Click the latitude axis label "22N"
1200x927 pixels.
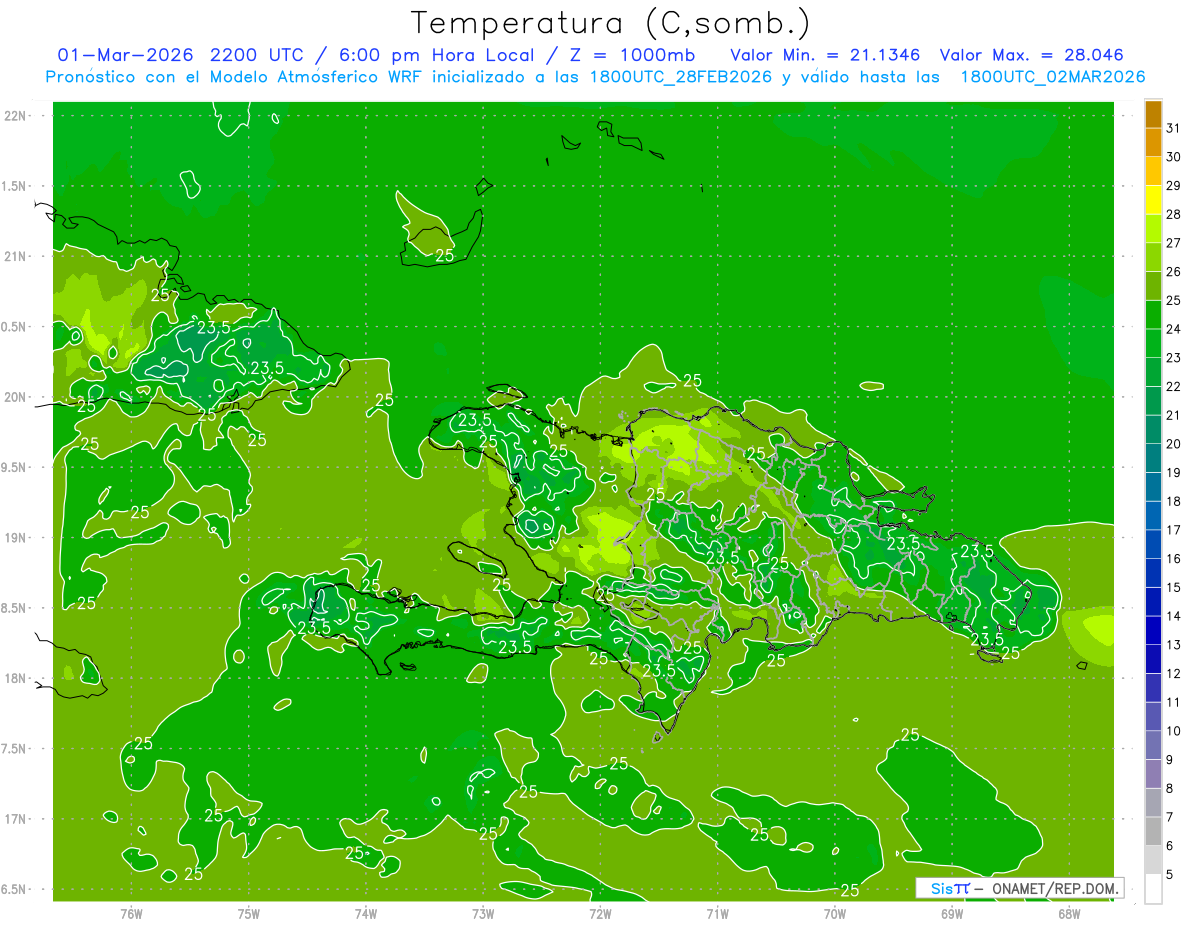point(16,116)
